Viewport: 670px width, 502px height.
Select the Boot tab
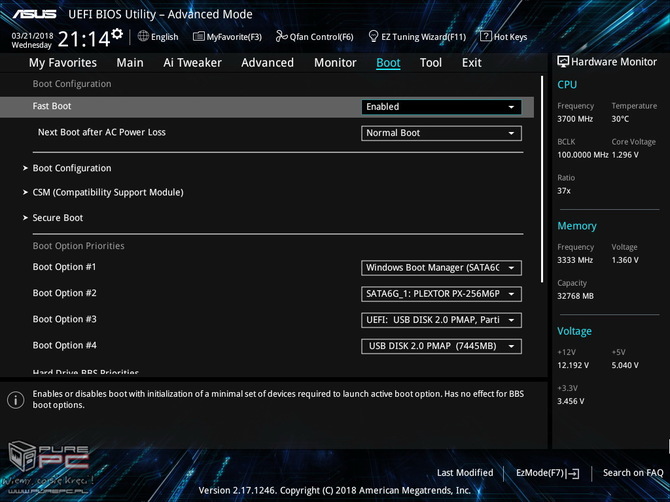(388, 63)
